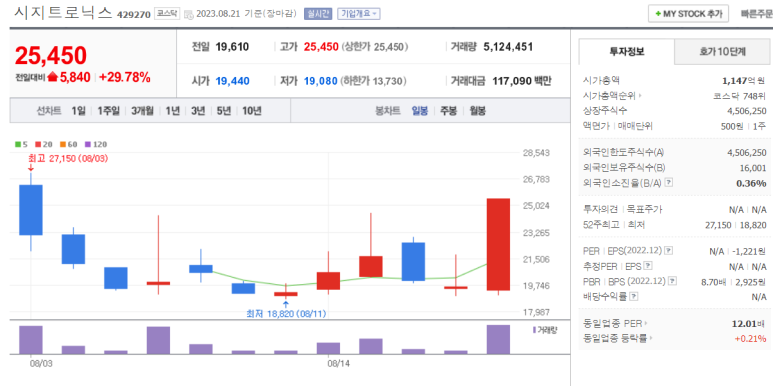Image resolution: width=773 pixels, height=386 pixels.
Task: Click the 빠른주문 link
Action: tap(756, 14)
